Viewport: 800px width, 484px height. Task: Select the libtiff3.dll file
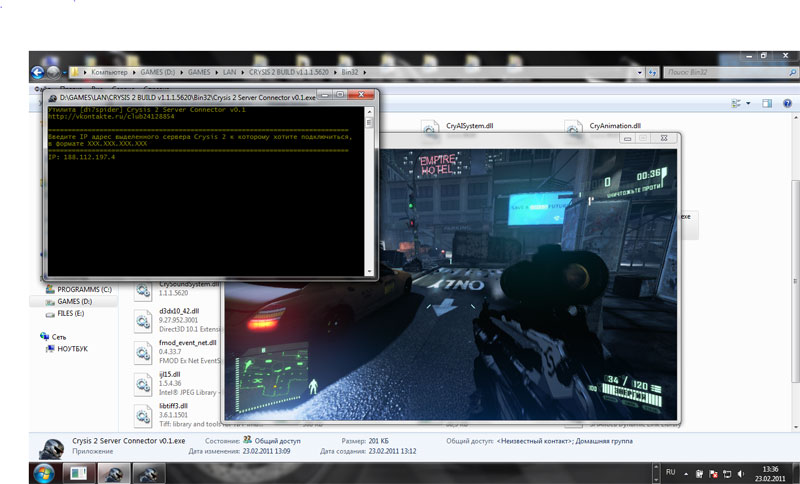(x=173, y=406)
